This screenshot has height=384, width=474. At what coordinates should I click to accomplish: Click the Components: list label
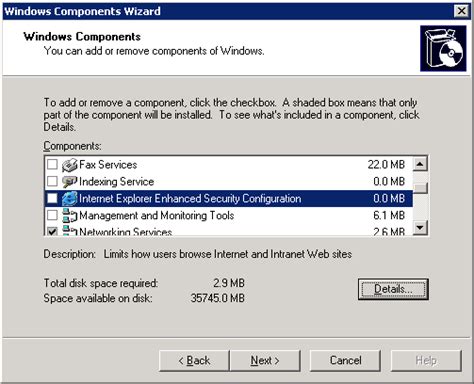[72, 146]
